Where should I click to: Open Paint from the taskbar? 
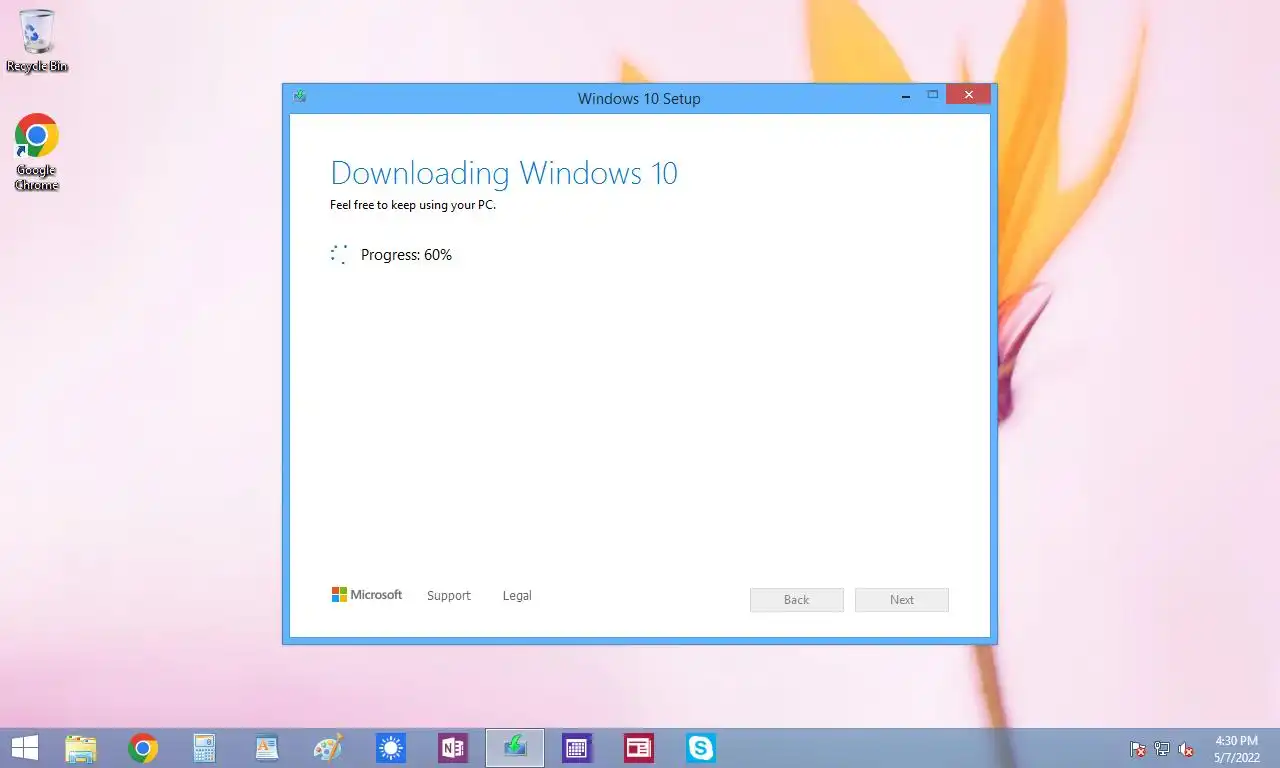click(329, 748)
